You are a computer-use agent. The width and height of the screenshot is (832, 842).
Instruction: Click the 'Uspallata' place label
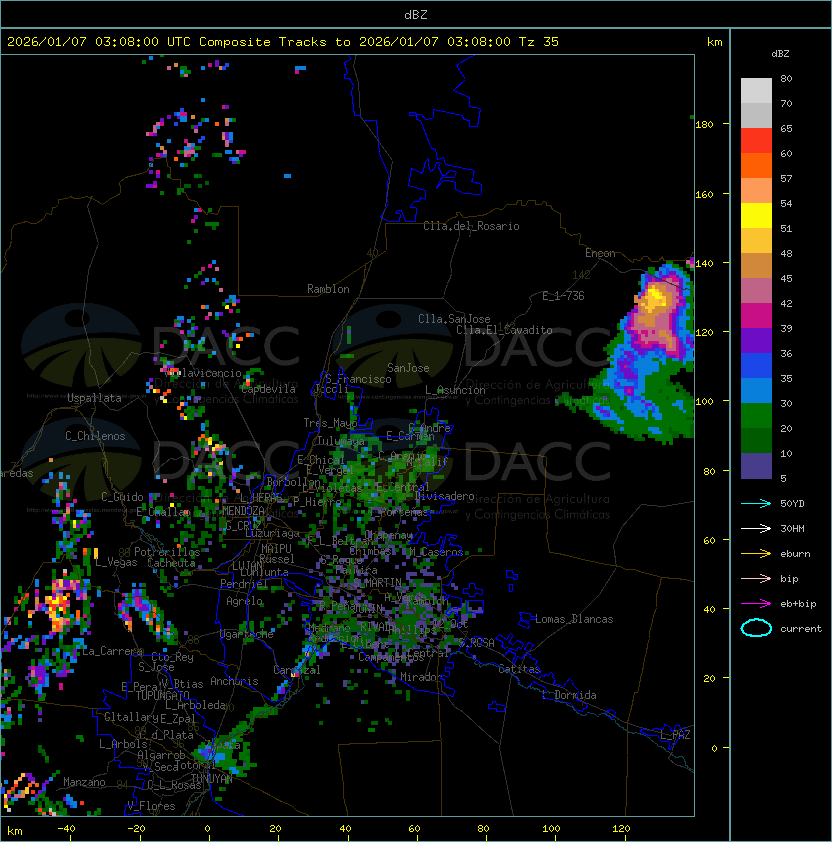94,398
